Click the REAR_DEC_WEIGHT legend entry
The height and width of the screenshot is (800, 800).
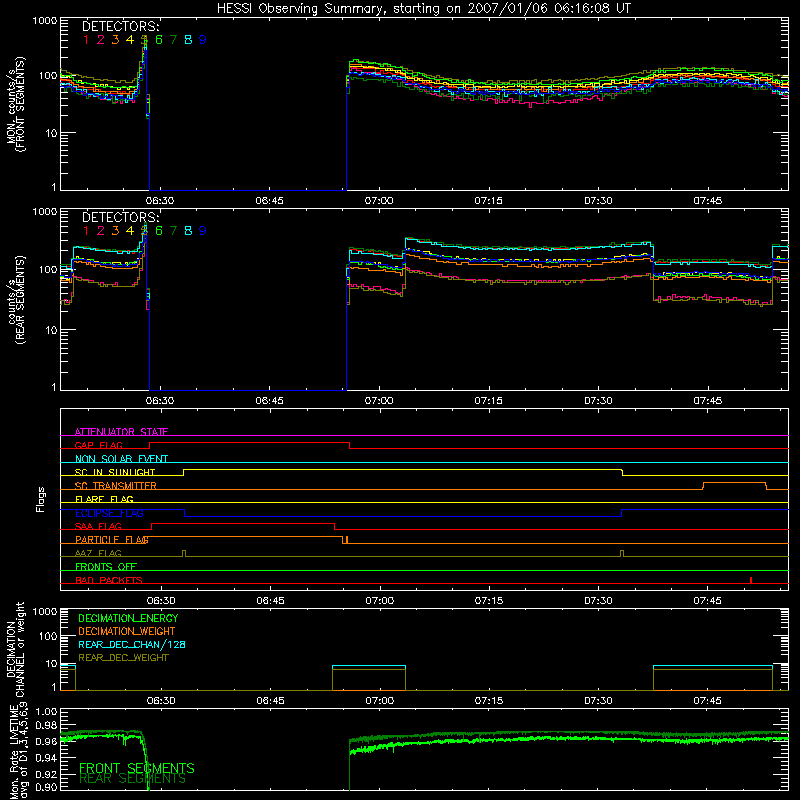123,658
